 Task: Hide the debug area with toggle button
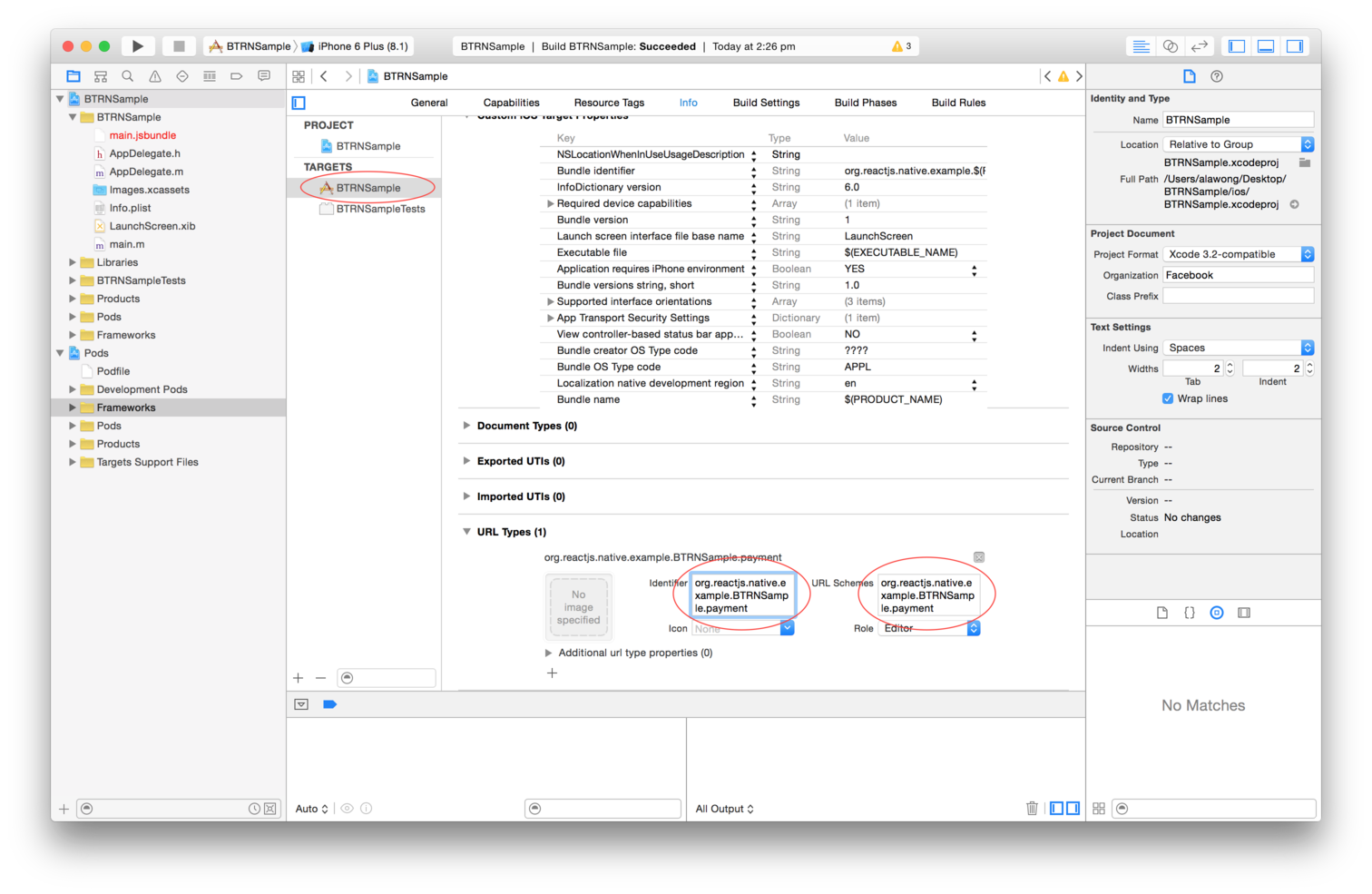301,704
